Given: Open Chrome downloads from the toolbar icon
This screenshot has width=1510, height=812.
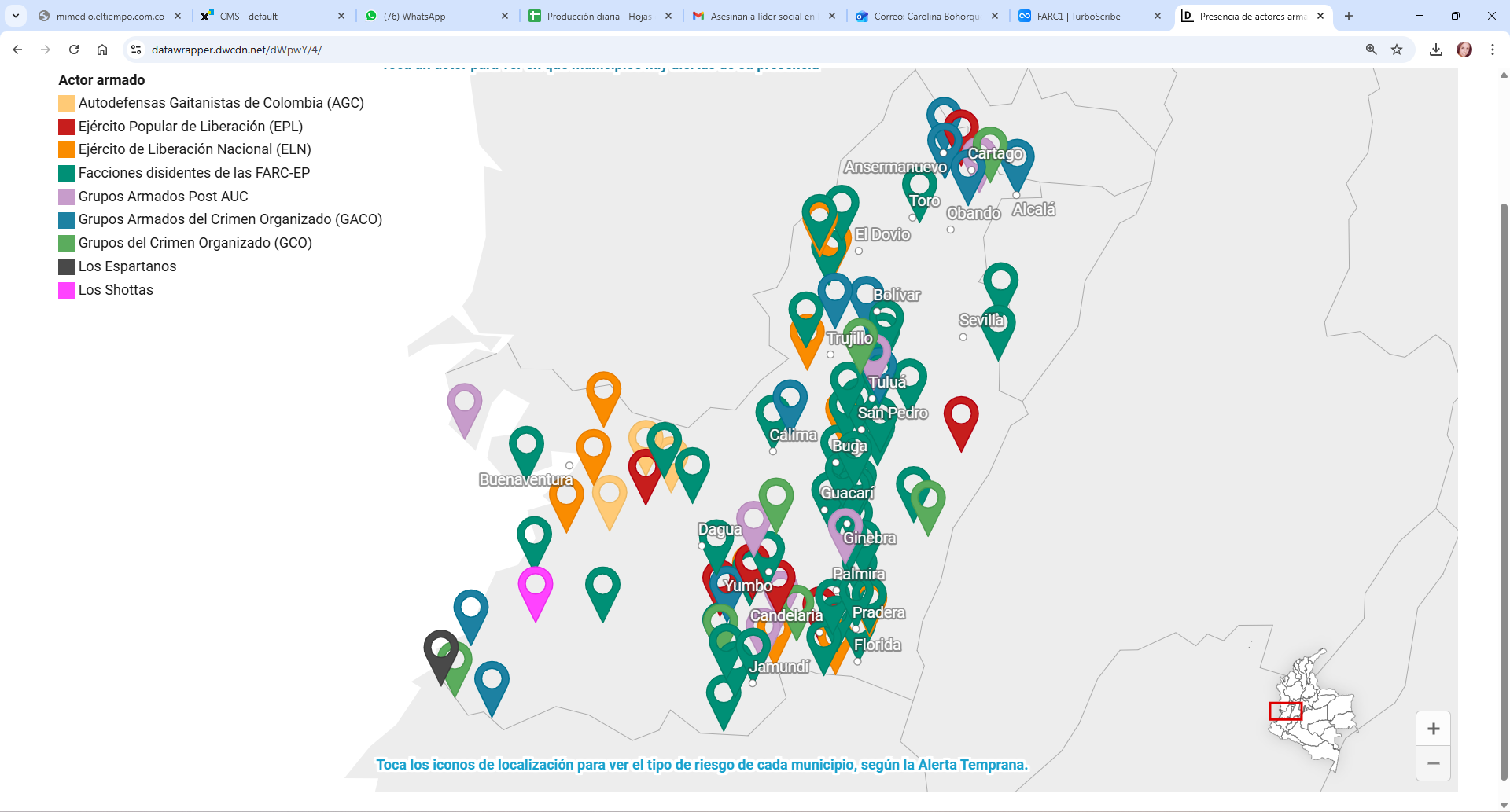Looking at the screenshot, I should (1436, 49).
